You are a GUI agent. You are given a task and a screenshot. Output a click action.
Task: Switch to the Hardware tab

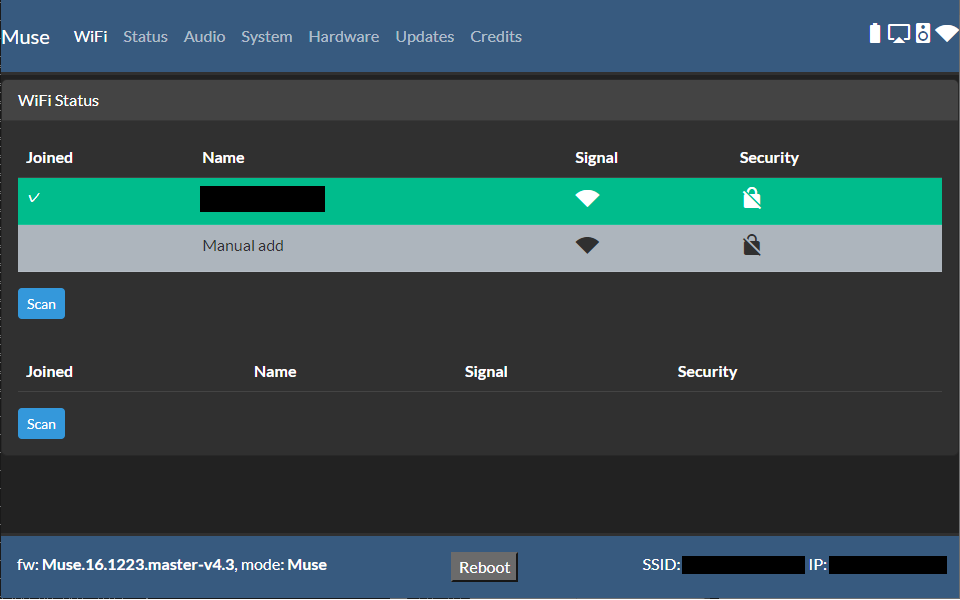pyautogui.click(x=343, y=37)
